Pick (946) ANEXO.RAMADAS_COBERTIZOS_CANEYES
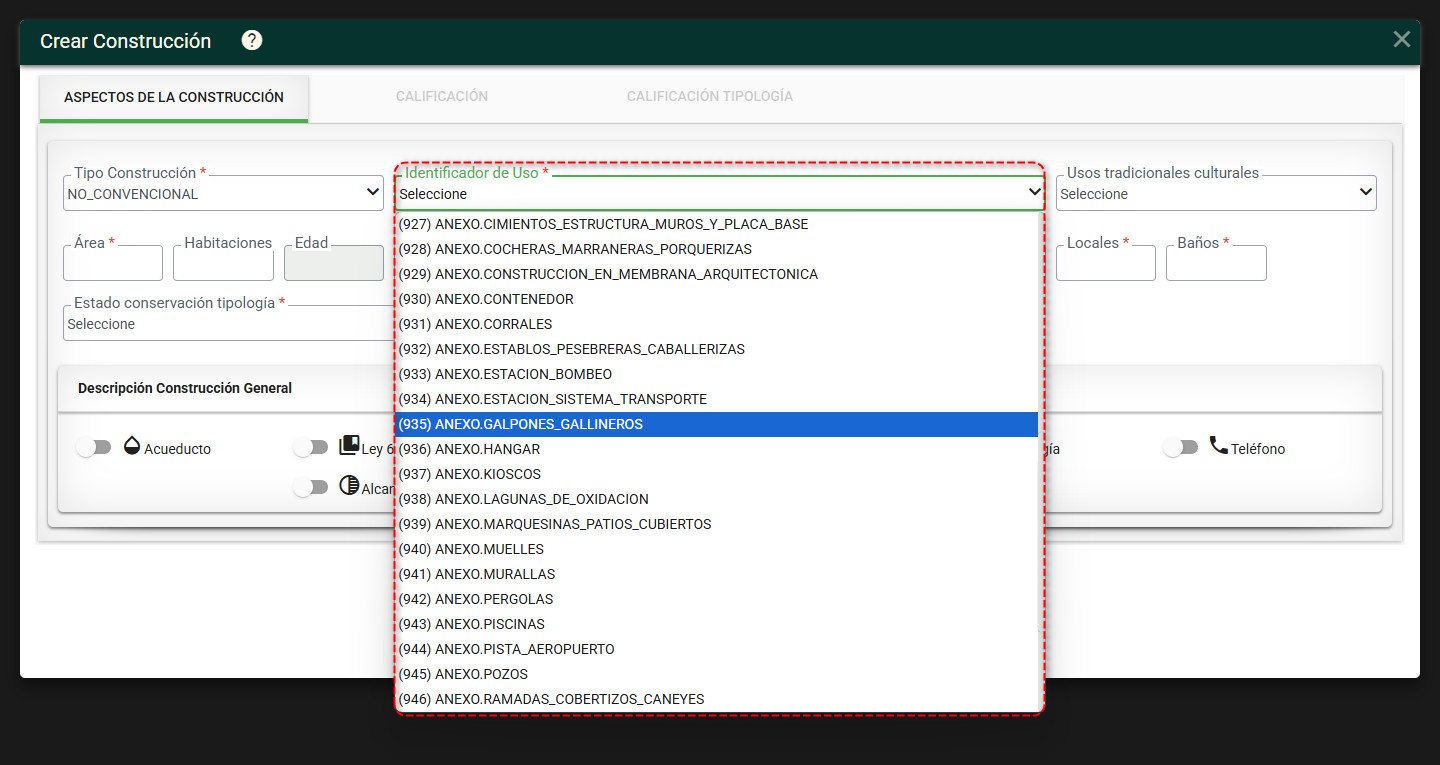This screenshot has height=765, width=1440. (717, 699)
